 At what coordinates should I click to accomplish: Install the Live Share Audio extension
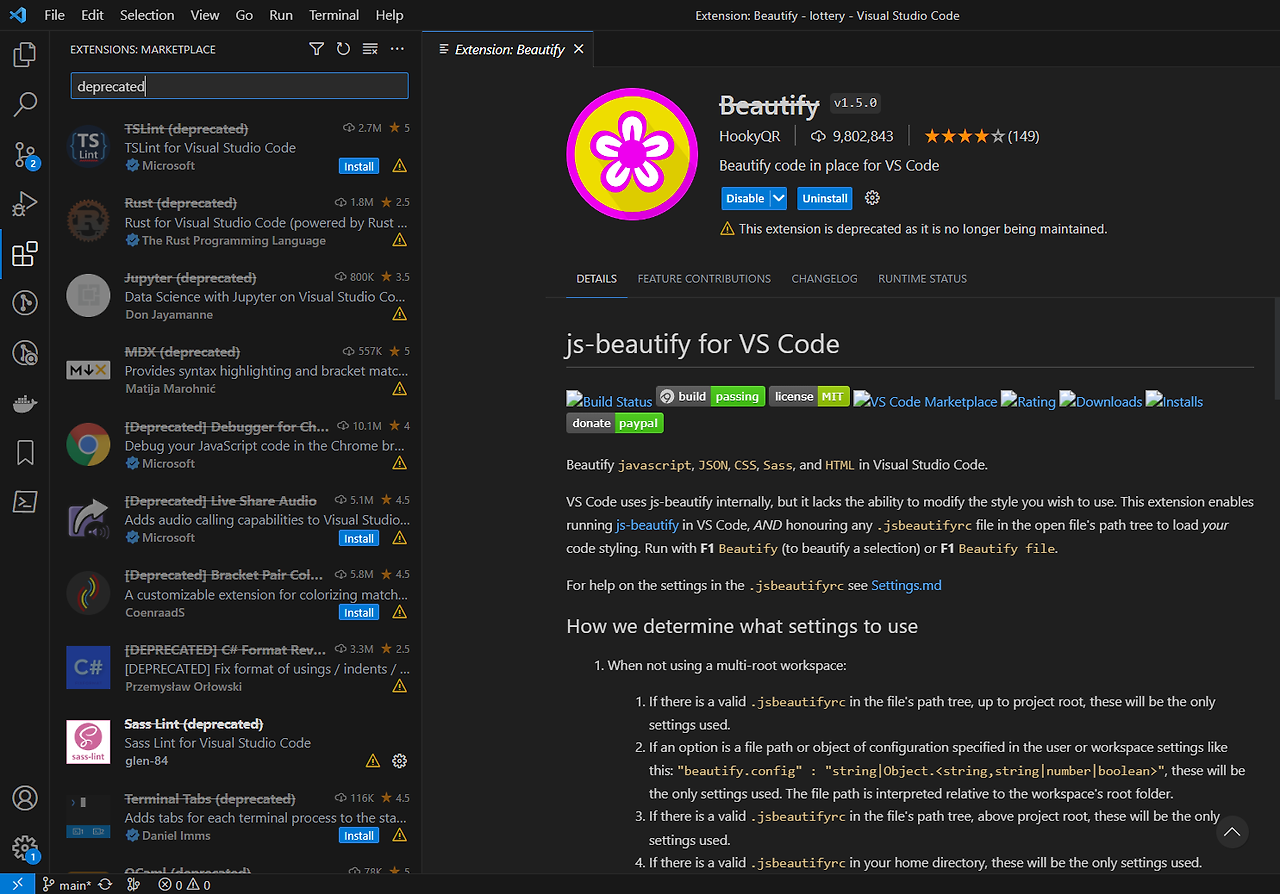[359, 538]
